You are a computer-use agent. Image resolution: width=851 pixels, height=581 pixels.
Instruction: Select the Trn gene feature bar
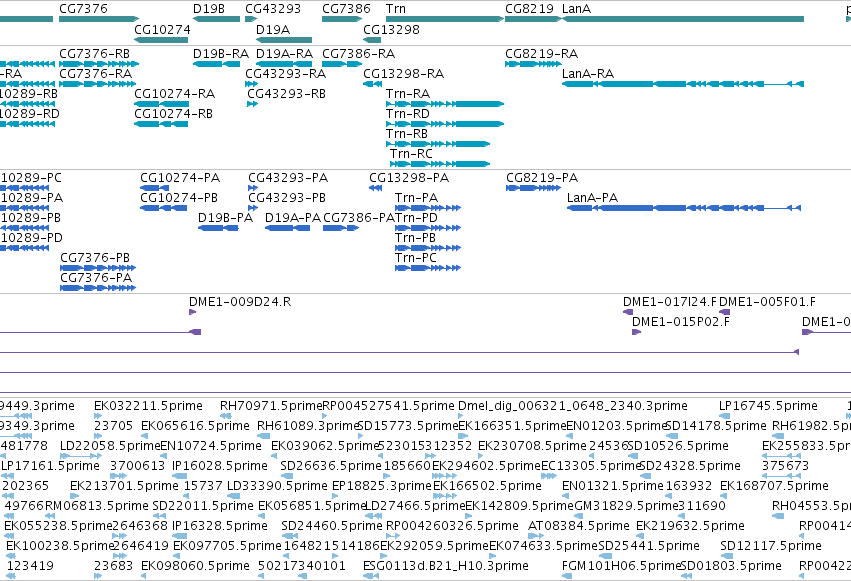pos(444,19)
